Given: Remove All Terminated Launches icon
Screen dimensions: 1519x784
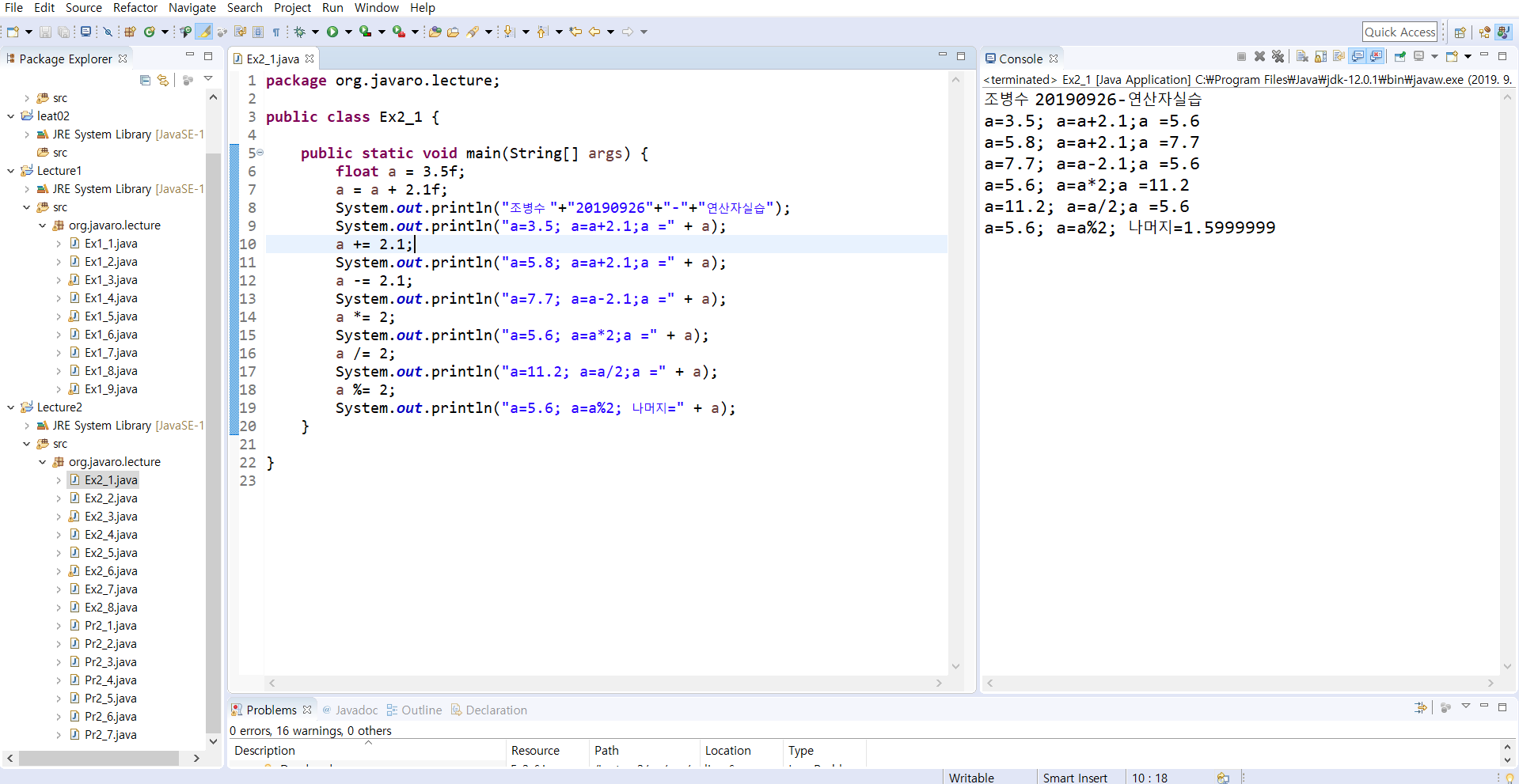Looking at the screenshot, I should (x=1278, y=56).
